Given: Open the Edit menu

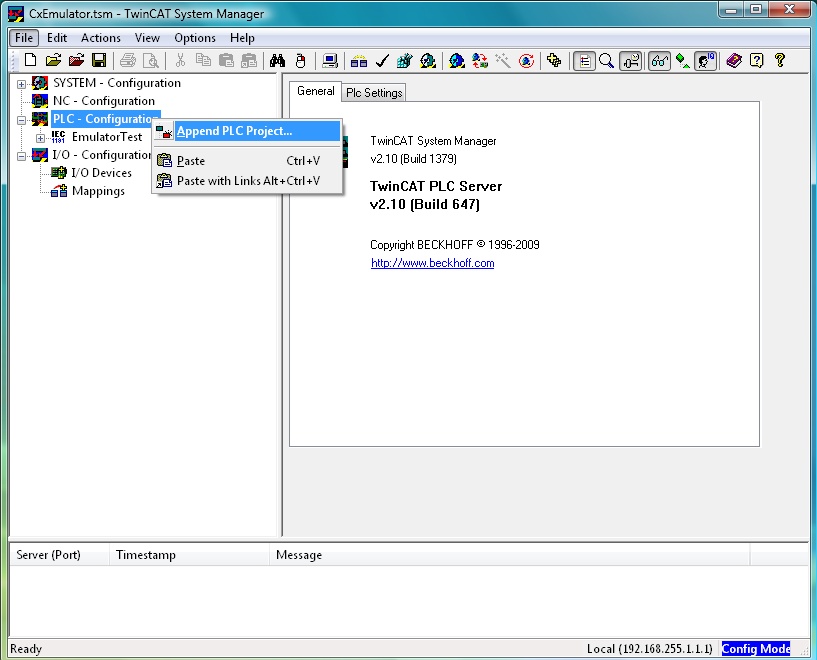Looking at the screenshot, I should click(57, 38).
